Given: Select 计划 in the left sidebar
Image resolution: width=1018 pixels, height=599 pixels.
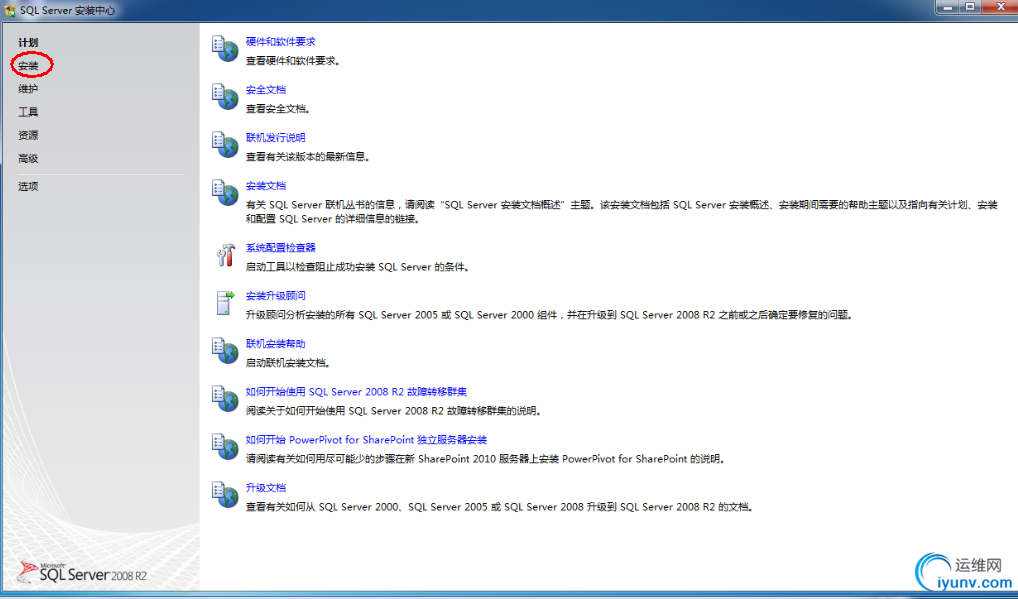Looking at the screenshot, I should [28, 42].
